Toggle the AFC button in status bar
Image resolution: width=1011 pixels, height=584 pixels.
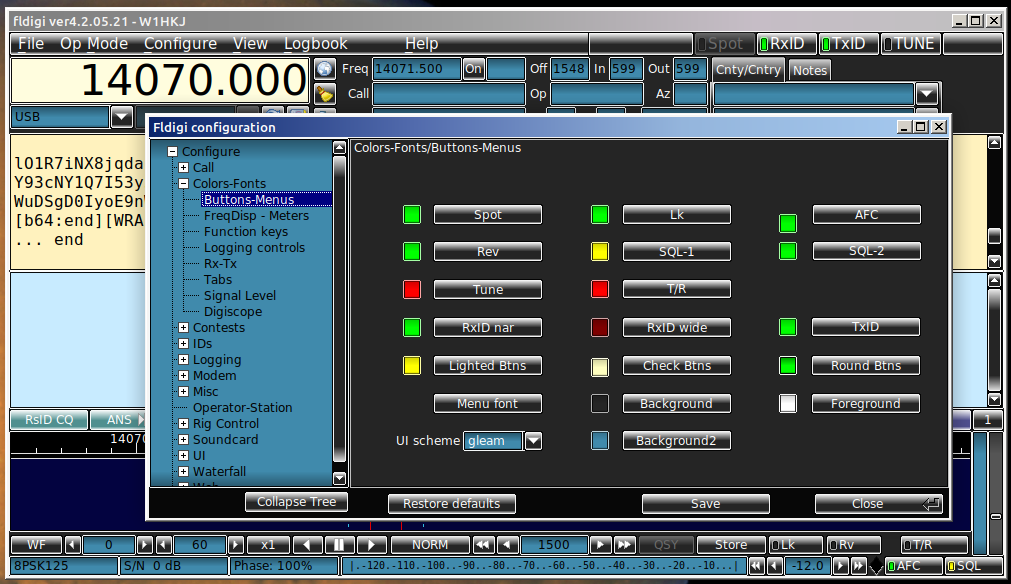pos(913,566)
